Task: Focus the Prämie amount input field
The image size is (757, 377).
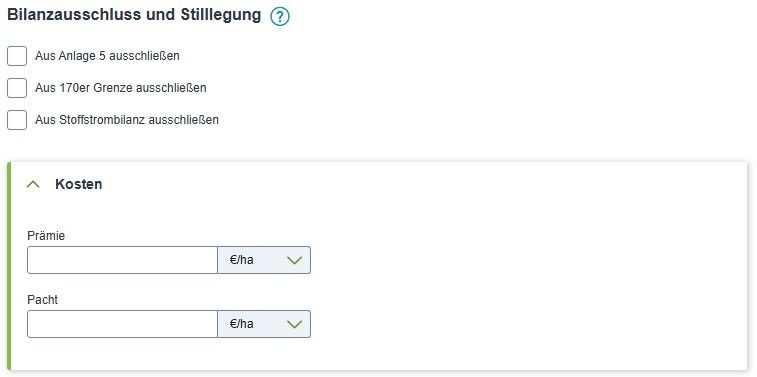Action: click(122, 260)
